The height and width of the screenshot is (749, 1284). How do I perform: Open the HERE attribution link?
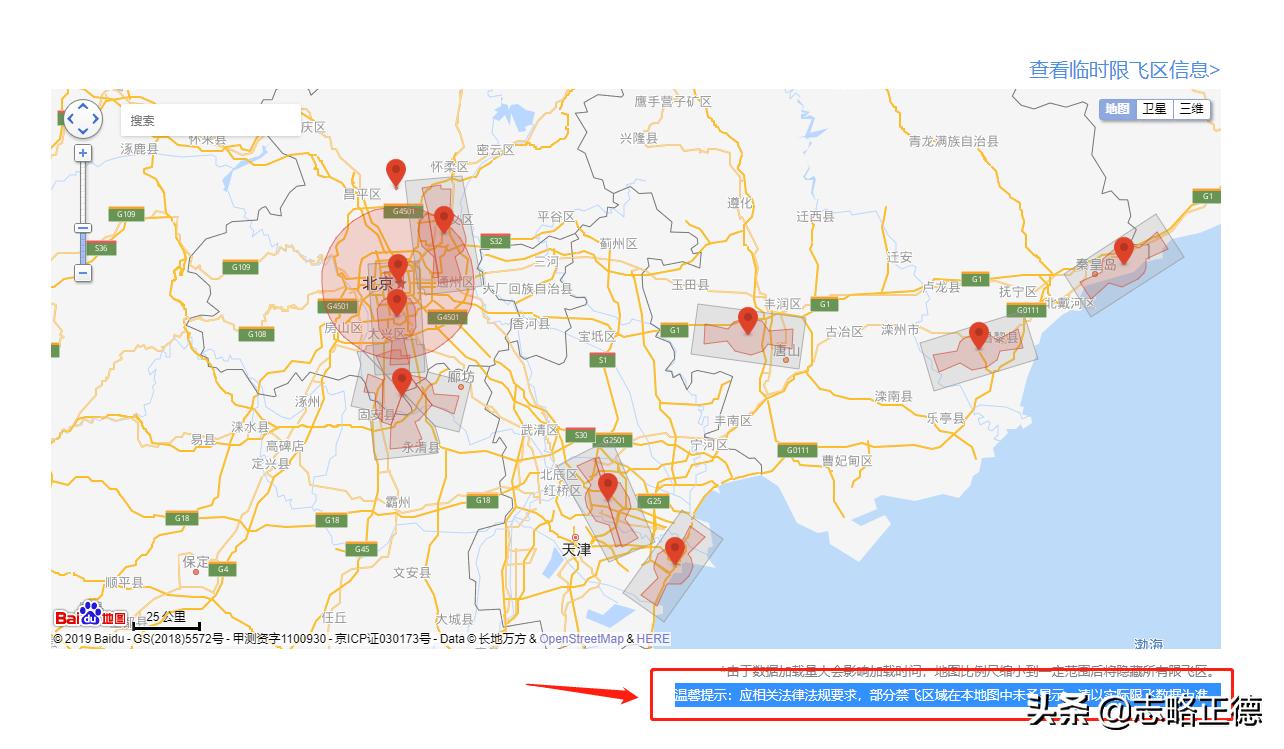click(x=653, y=639)
